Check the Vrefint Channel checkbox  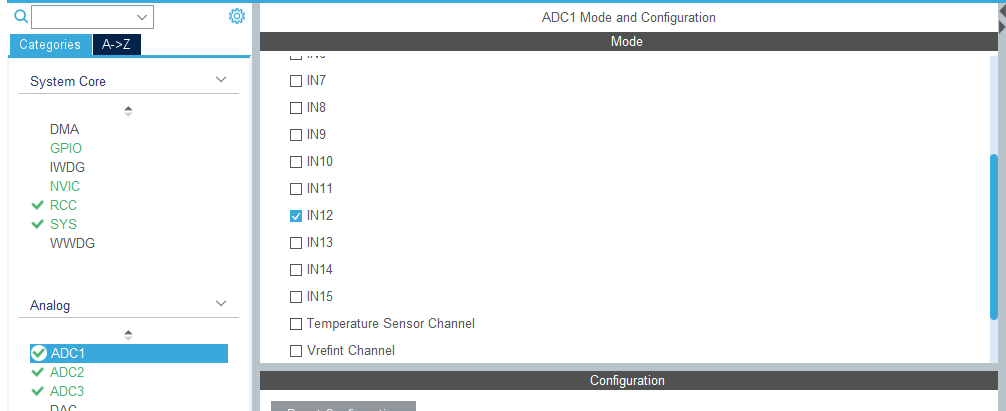click(x=295, y=351)
